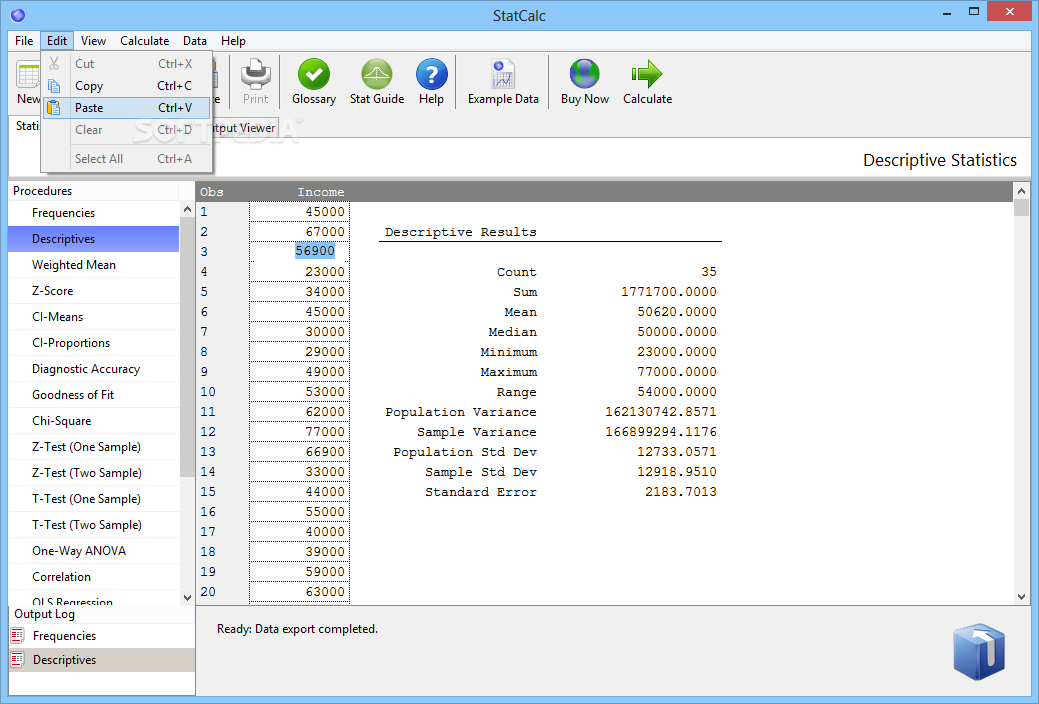Click the Frequencies output log icon
The width and height of the screenshot is (1039, 704).
coord(18,636)
